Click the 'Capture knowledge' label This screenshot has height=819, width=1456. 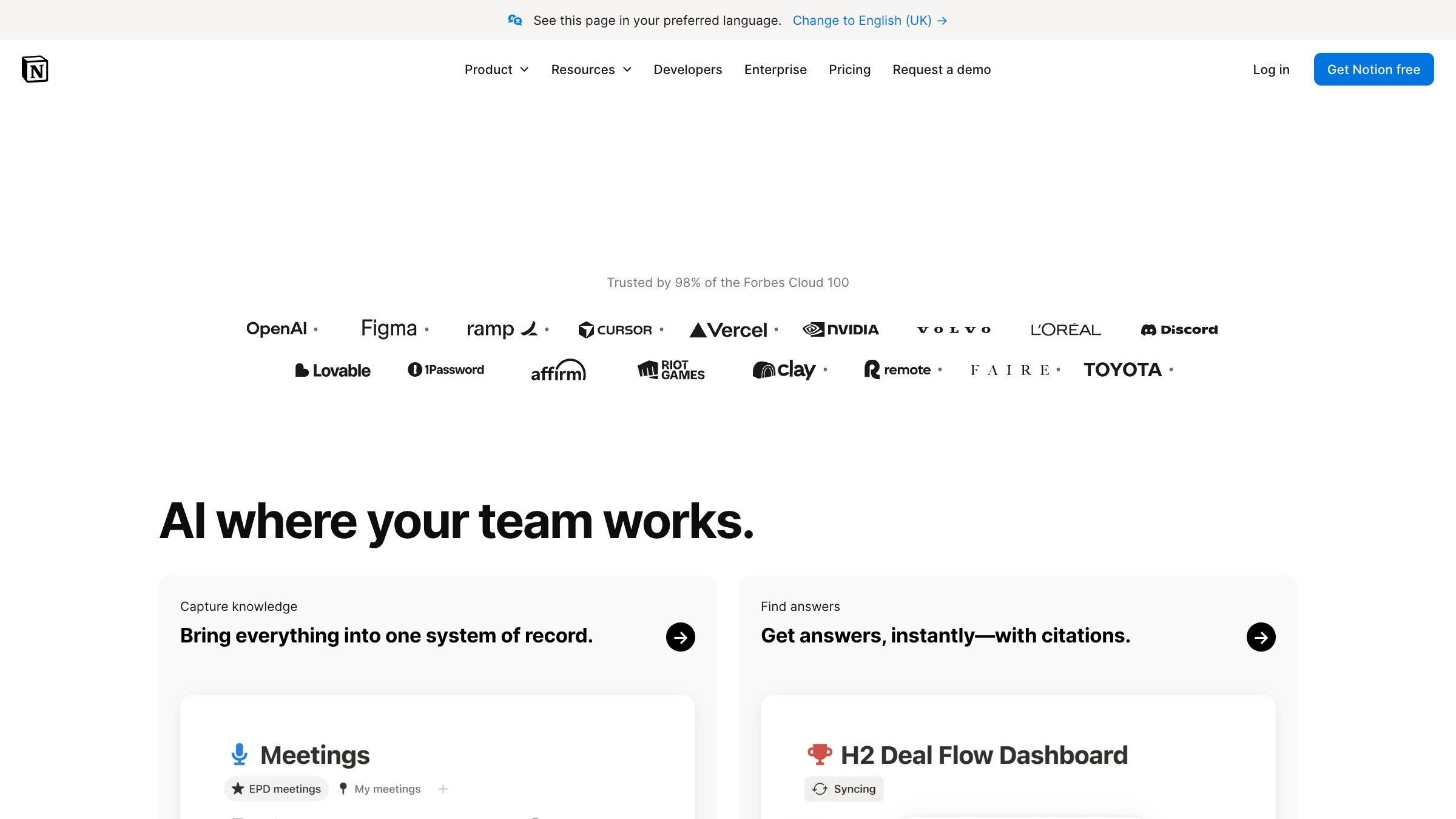coord(238,606)
